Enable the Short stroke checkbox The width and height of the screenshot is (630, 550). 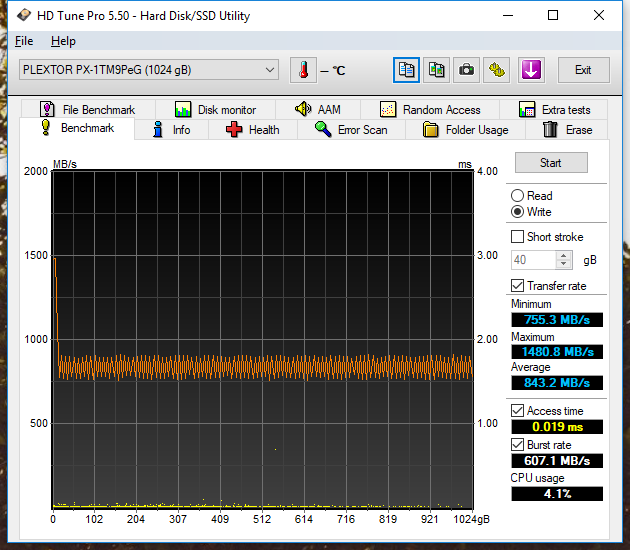[x=517, y=237]
